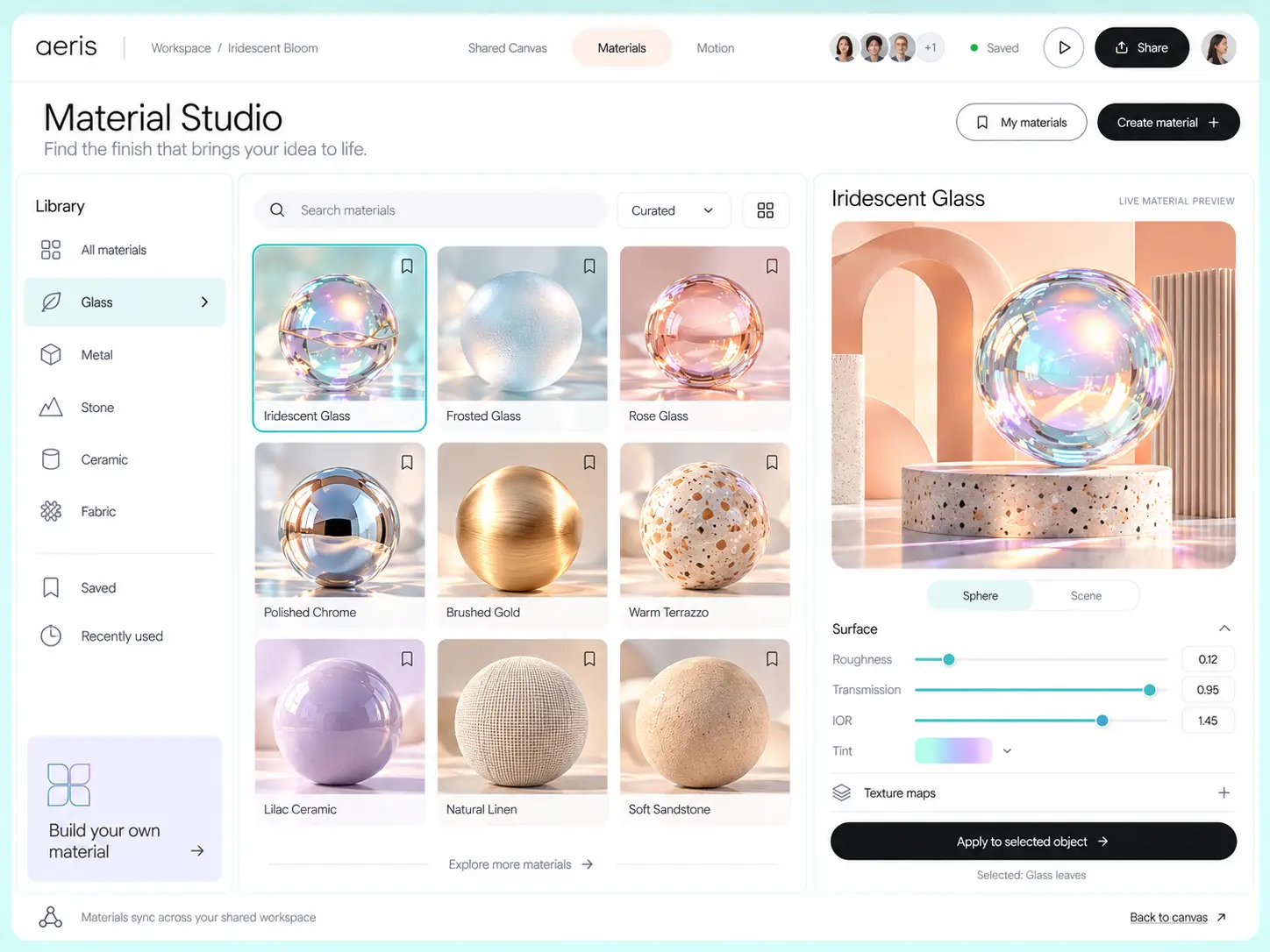Apply to selected object button

1033,842
